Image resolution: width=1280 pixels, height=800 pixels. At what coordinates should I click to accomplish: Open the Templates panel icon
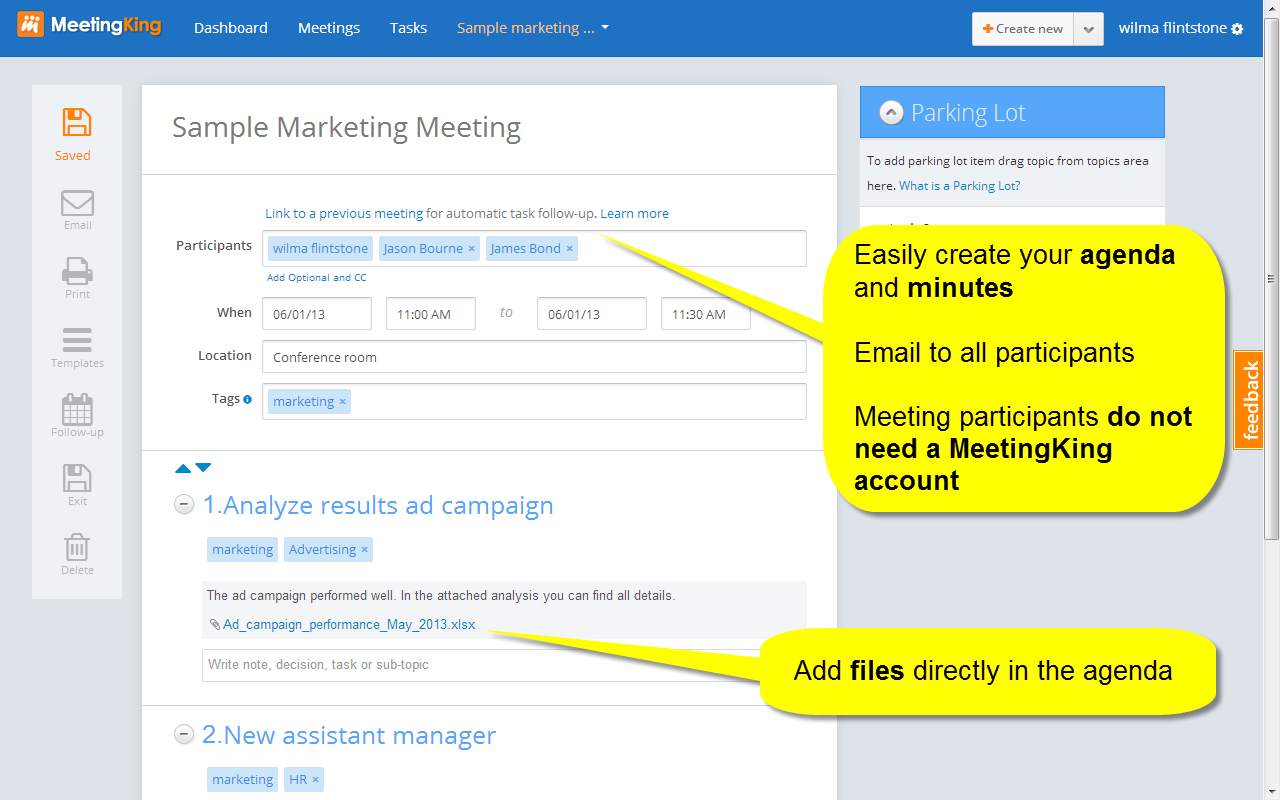77,340
